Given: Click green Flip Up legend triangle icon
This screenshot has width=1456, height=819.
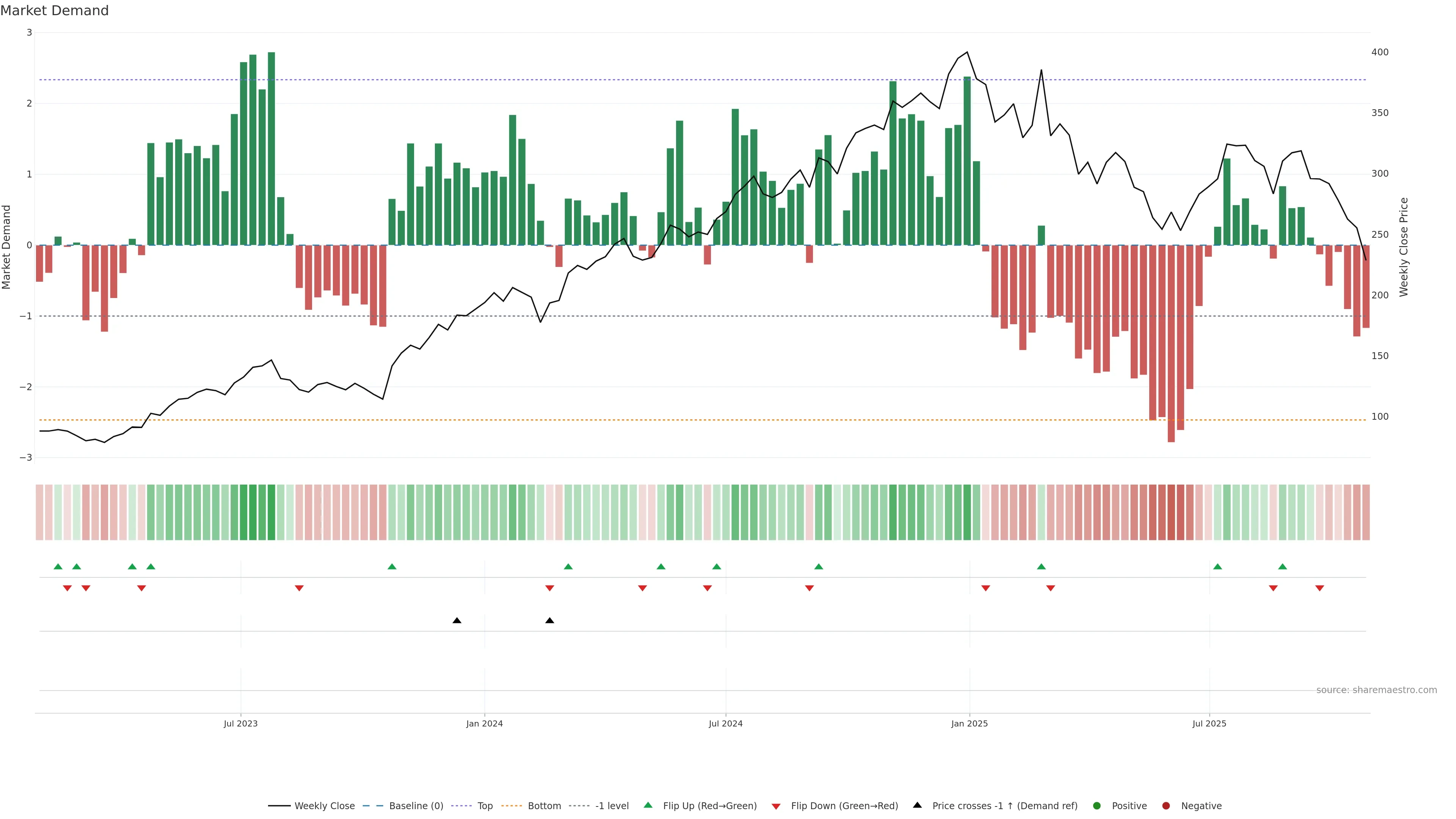Looking at the screenshot, I should click(x=648, y=805).
